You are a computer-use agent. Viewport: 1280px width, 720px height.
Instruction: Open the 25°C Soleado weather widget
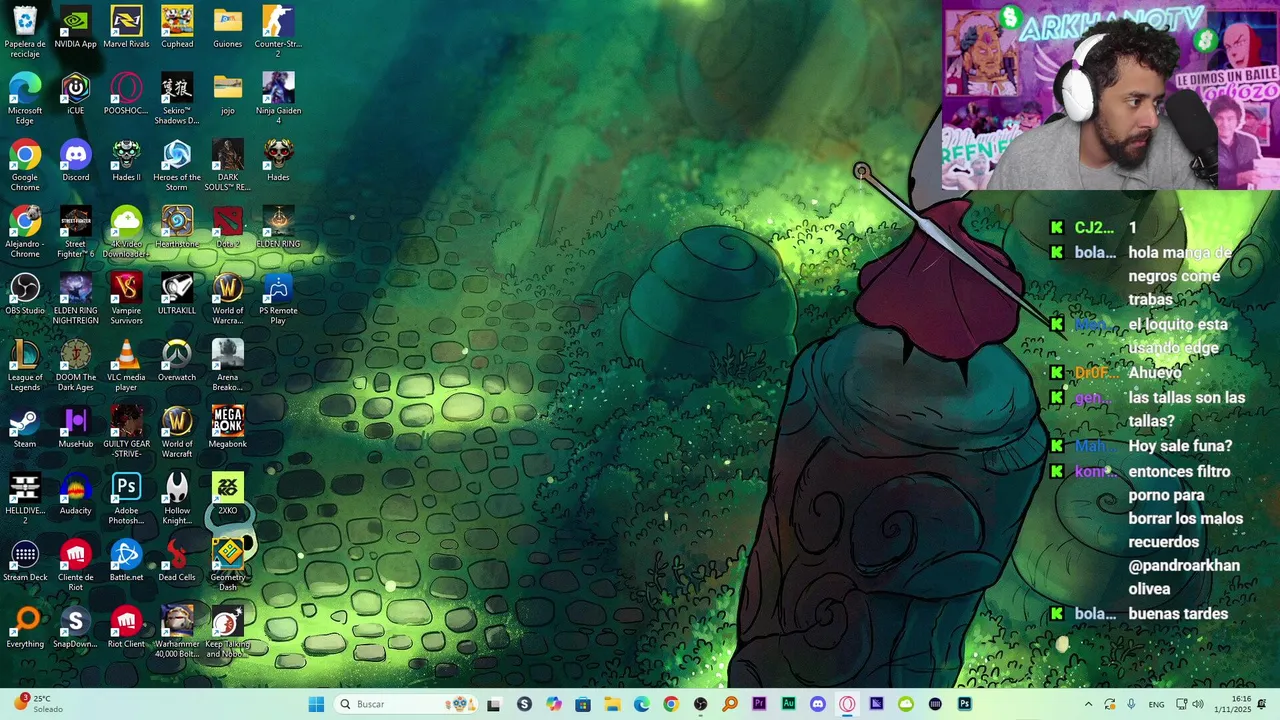pos(38,704)
